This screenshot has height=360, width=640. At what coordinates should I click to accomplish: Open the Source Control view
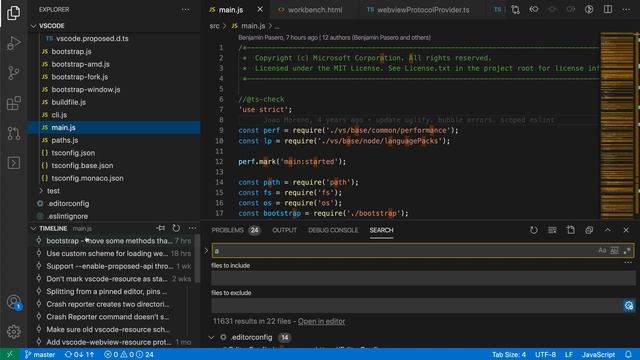(x=13, y=73)
